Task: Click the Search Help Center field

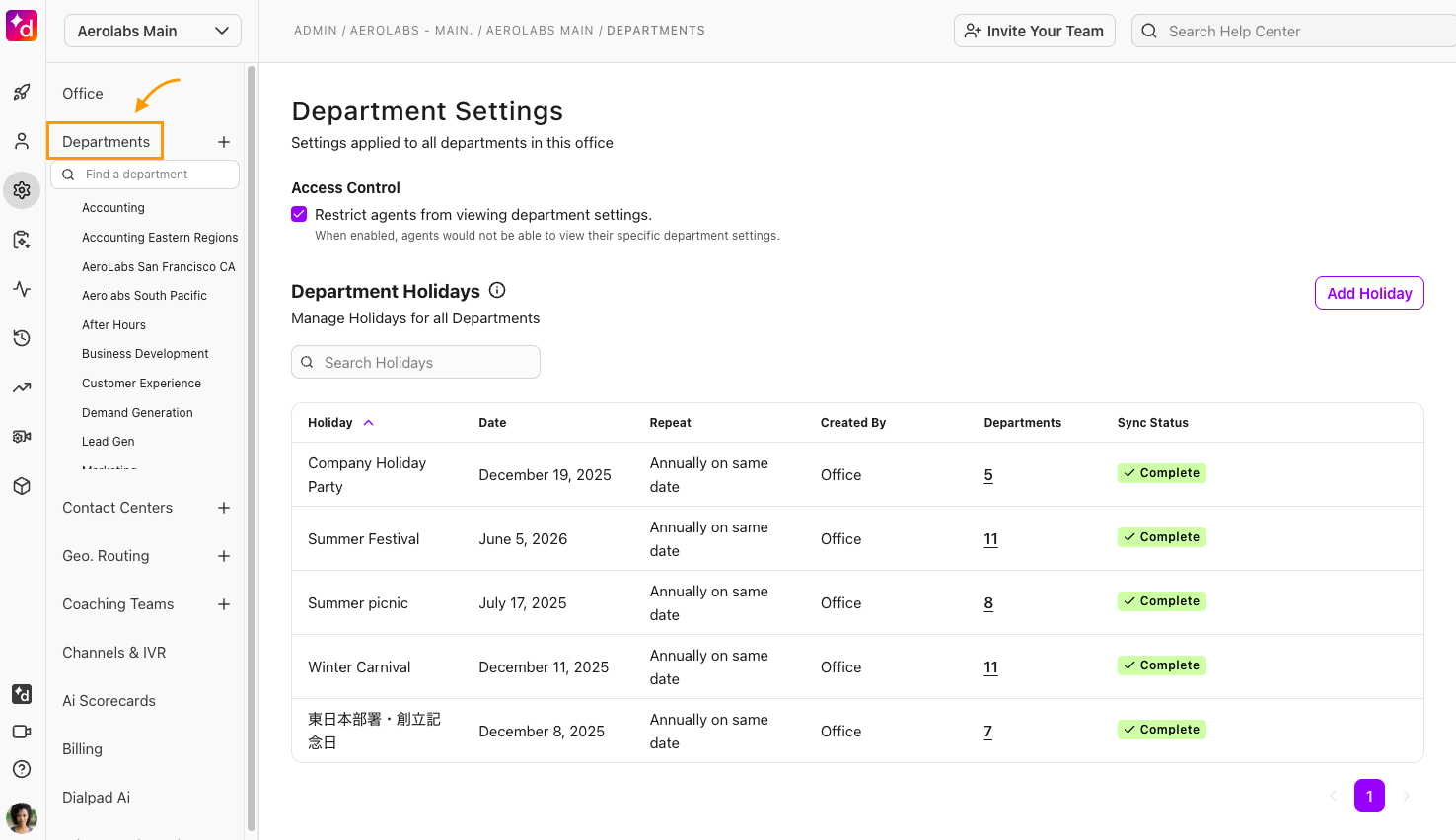Action: pyautogui.click(x=1294, y=31)
